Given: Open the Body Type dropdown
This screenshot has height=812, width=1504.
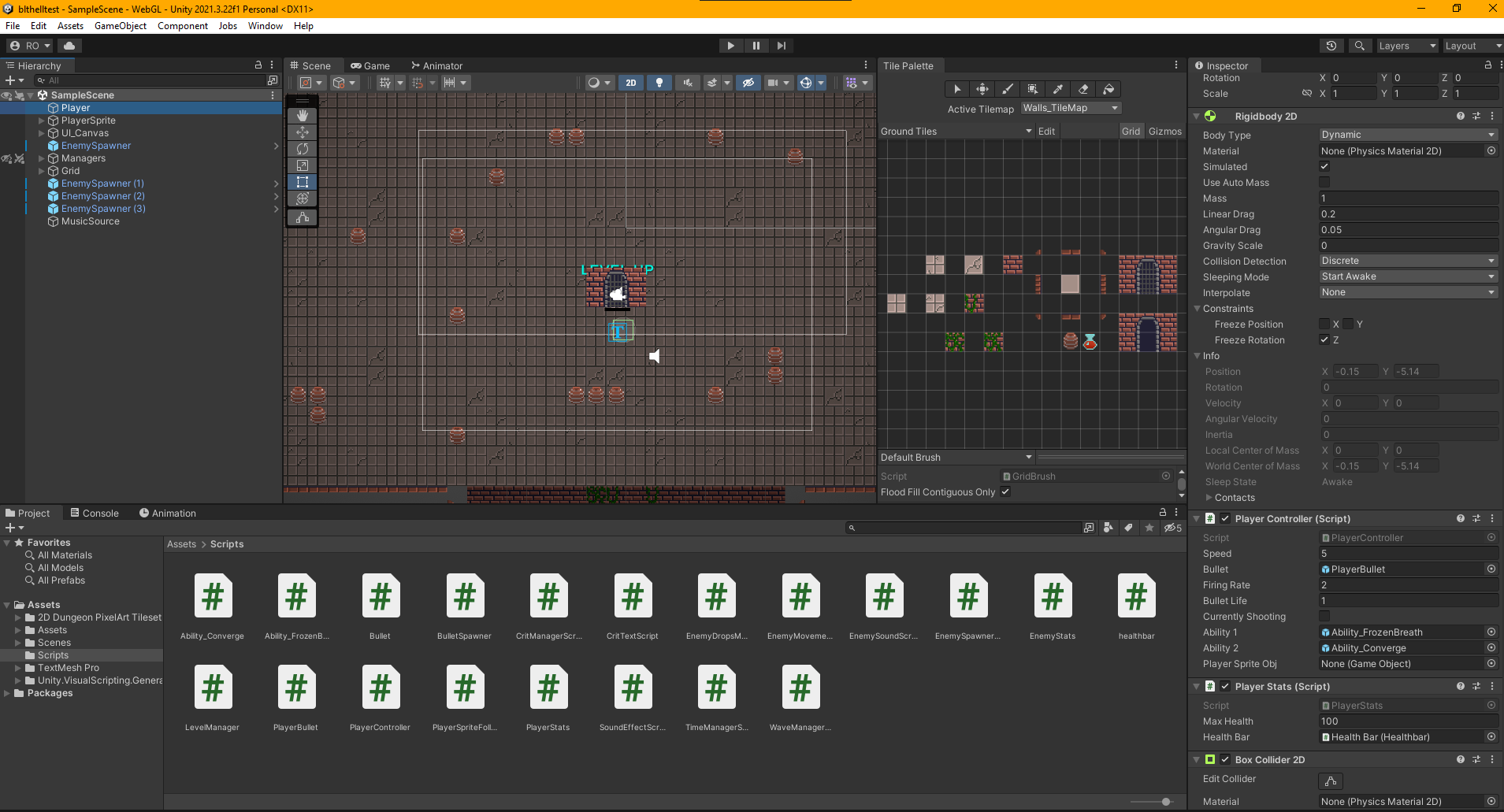Looking at the screenshot, I should click(1407, 135).
